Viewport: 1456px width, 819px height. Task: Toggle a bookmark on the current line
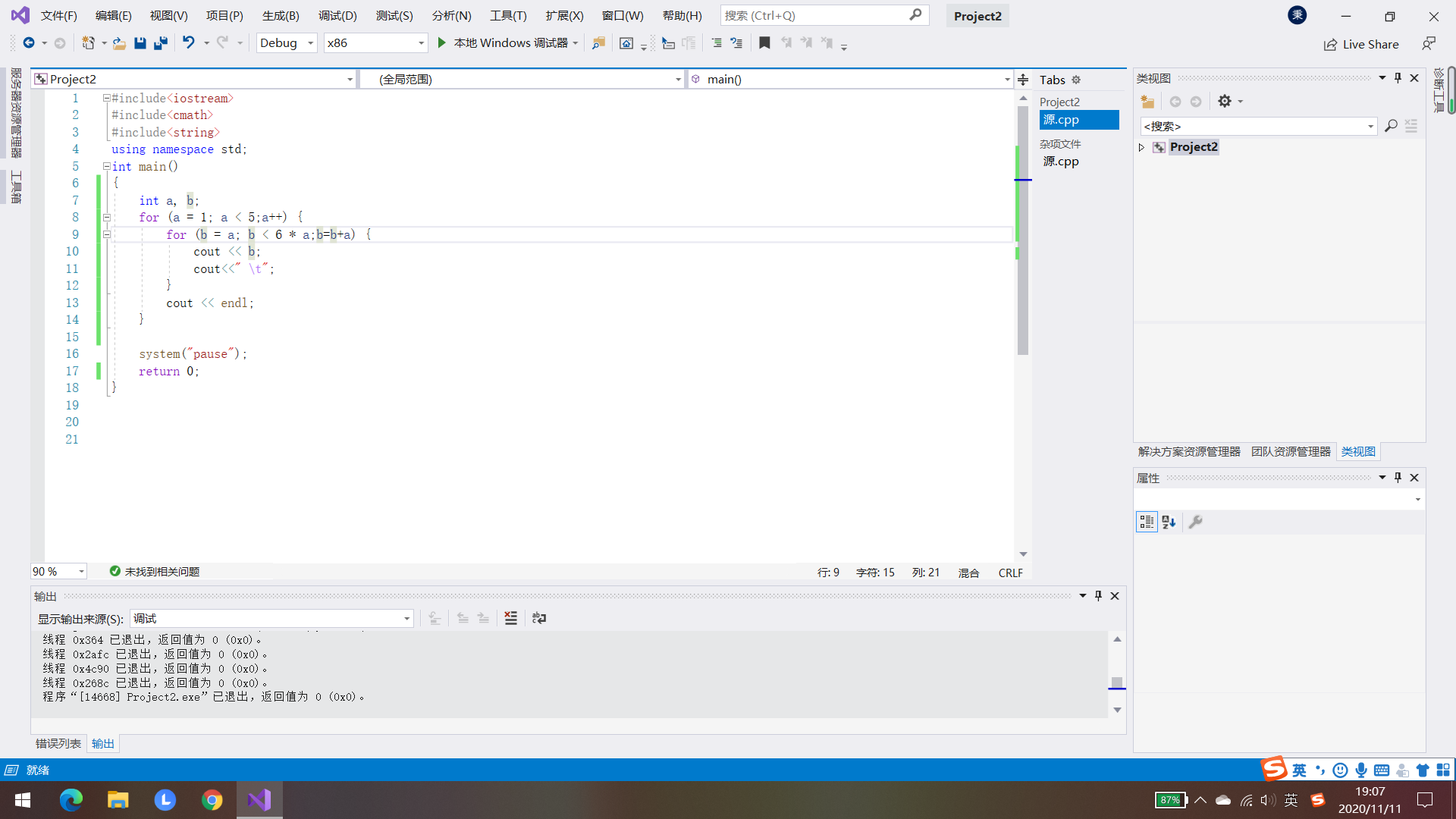(x=764, y=43)
